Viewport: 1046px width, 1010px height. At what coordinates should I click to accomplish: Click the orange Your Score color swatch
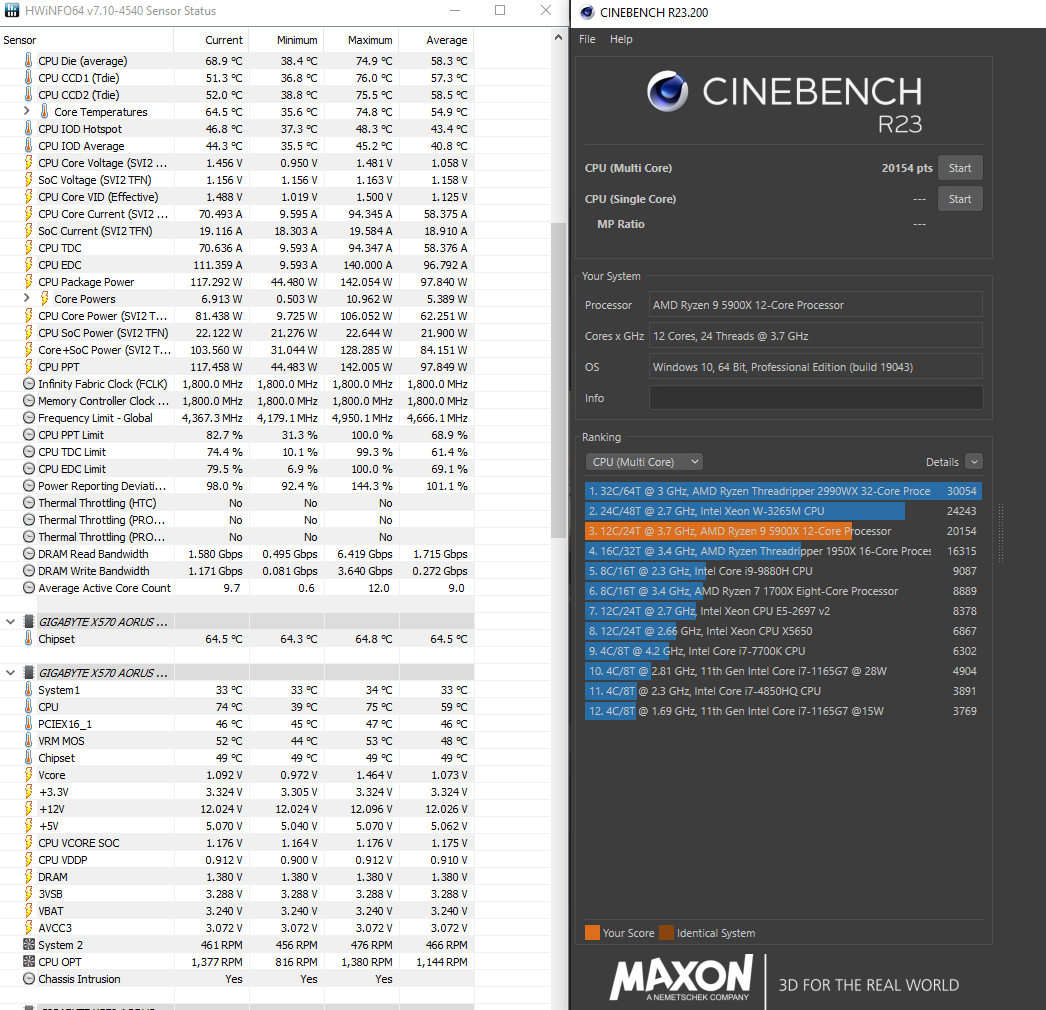point(592,933)
